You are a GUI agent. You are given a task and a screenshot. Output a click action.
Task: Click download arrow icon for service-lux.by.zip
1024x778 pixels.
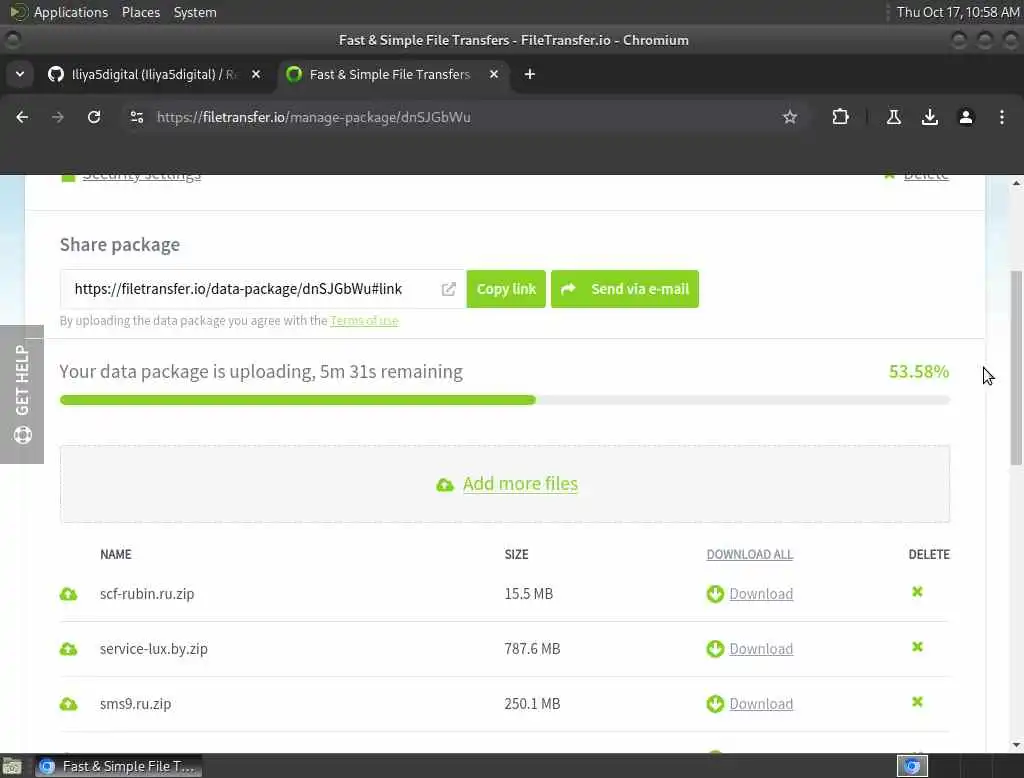[x=715, y=649]
